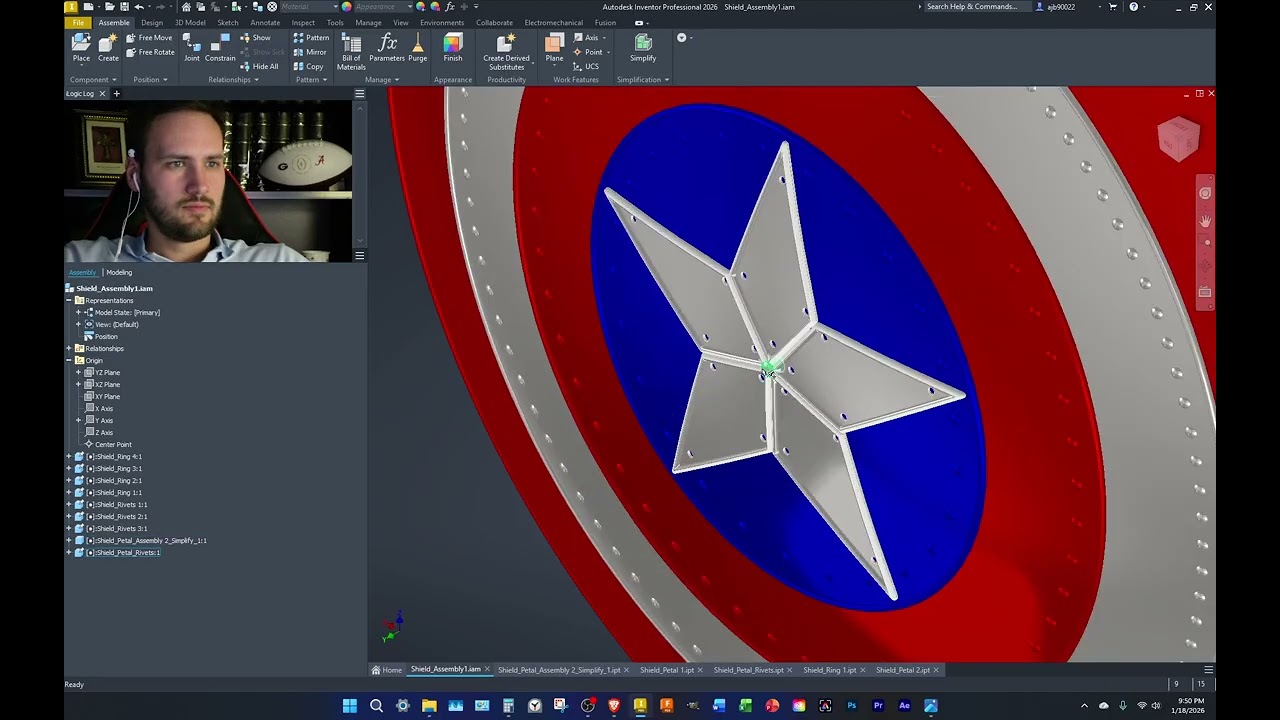Switch to the Shield_Petal 1.ipt document tab
This screenshot has height=720, width=1280.
[x=667, y=670]
